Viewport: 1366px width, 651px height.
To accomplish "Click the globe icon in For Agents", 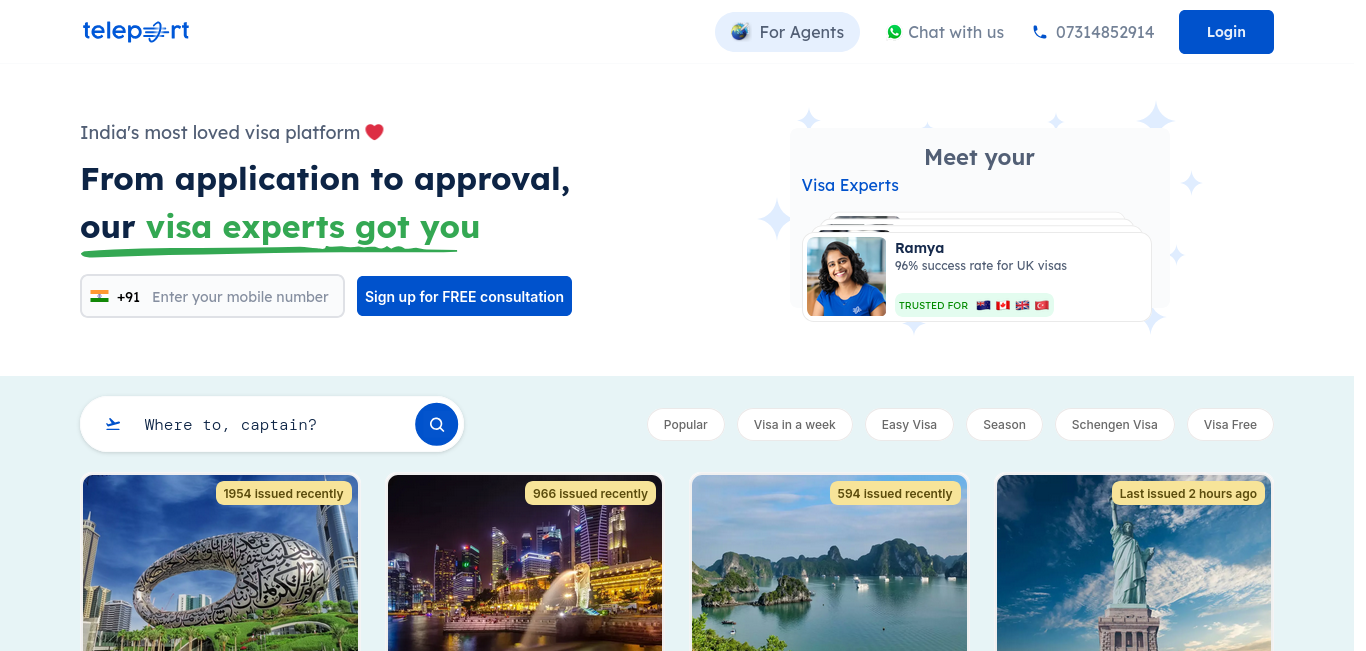I will [740, 32].
